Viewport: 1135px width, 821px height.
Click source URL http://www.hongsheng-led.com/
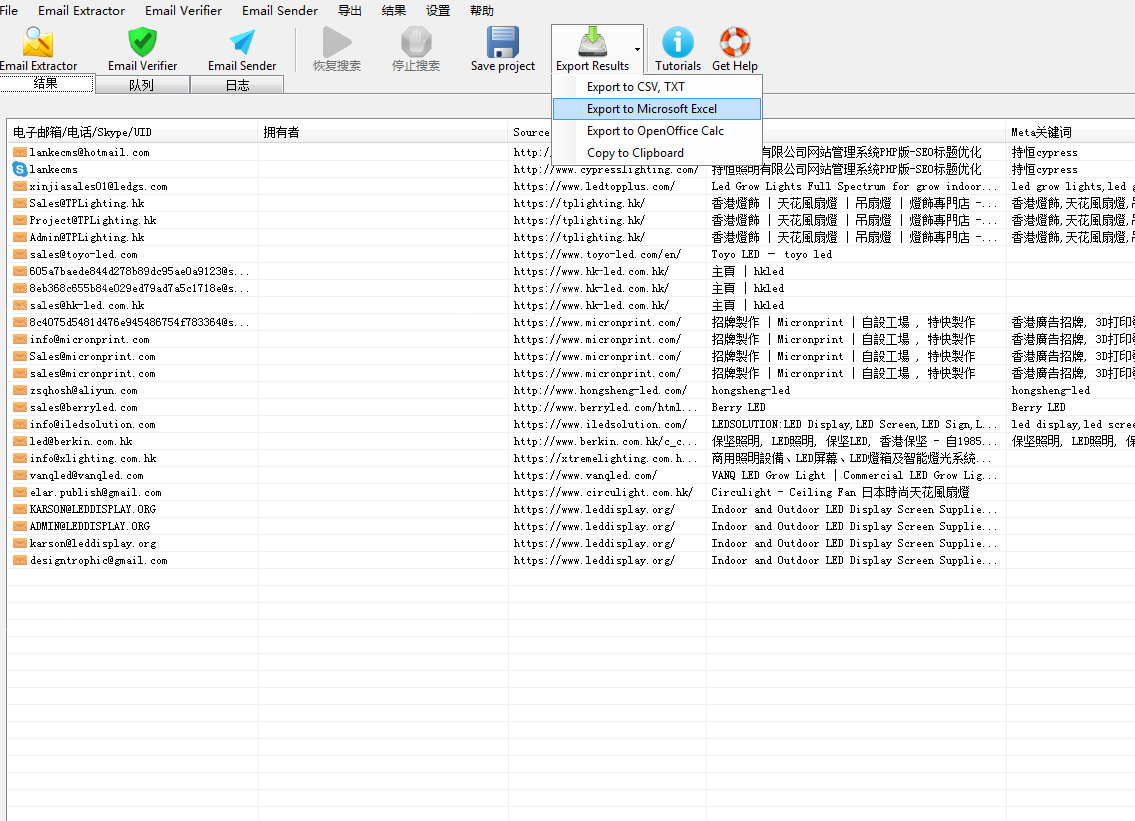point(600,390)
